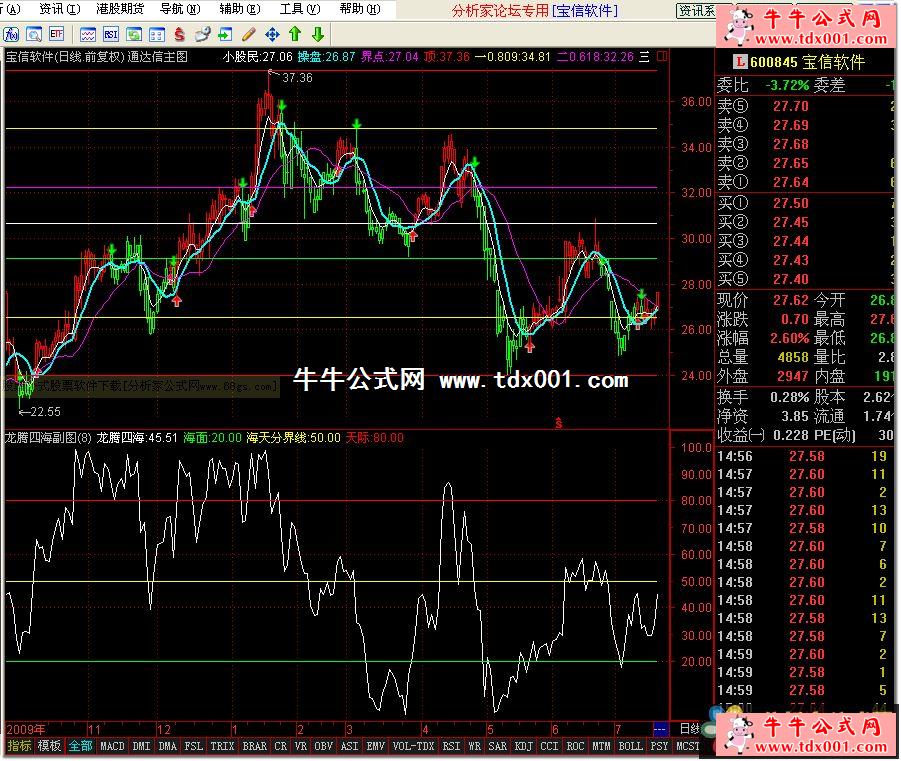Click the 买① bid price 27.50
The width and height of the screenshot is (901, 761).
[x=791, y=203]
